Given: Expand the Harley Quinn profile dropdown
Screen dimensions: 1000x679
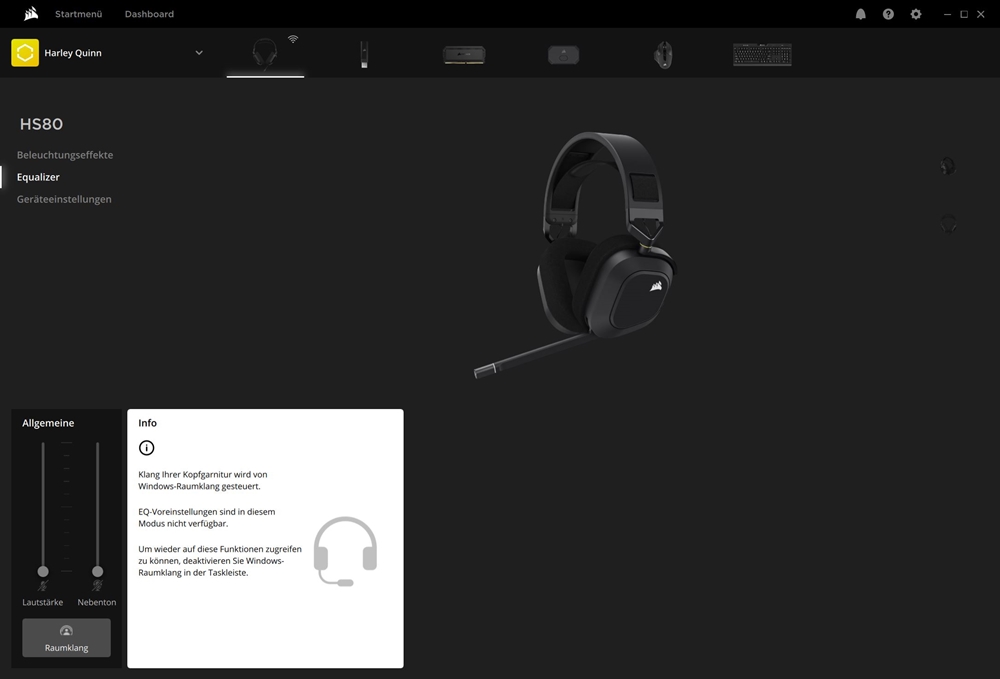Looking at the screenshot, I should click(199, 53).
